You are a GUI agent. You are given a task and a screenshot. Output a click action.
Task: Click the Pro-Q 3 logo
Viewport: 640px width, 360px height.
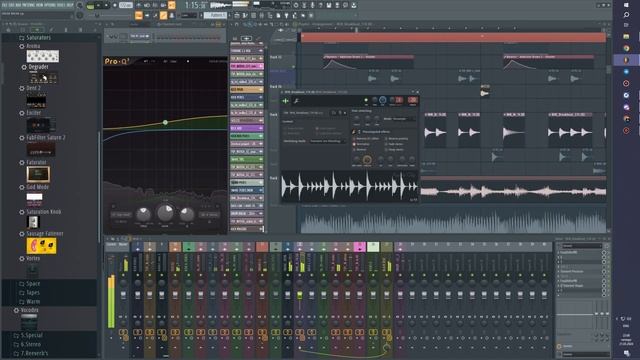point(117,61)
